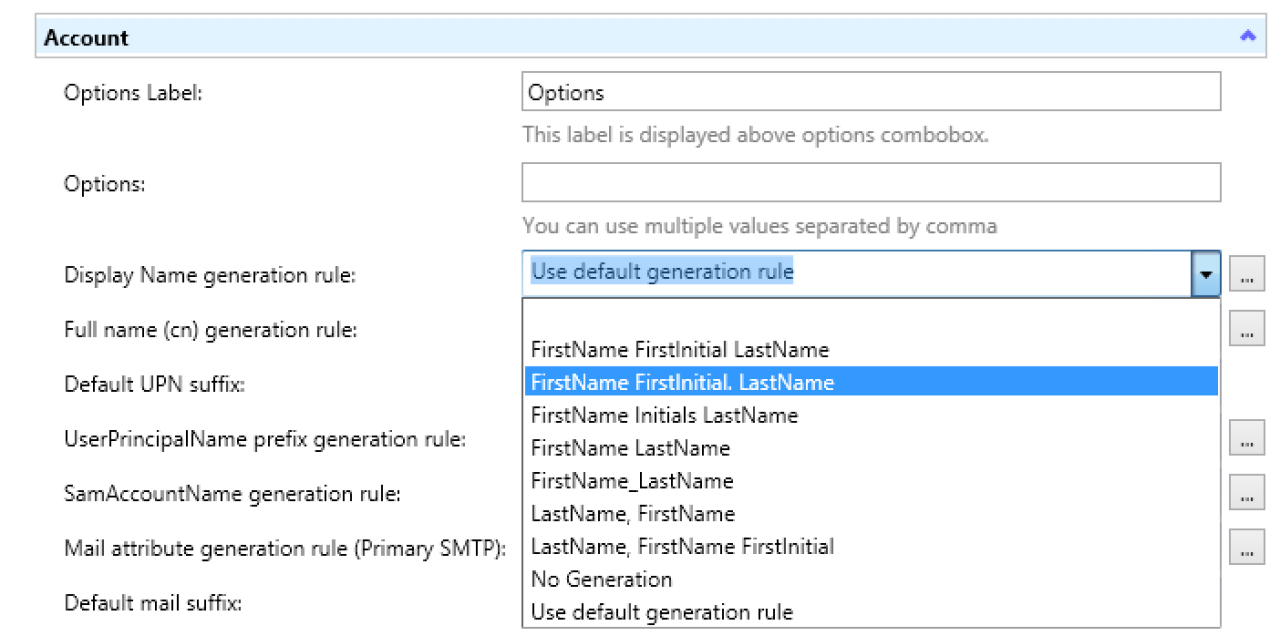Viewport: 1280px width, 636px height.
Task: Choose highlighted 'FirstName FirstInitial. LastName' option
Action: pyautogui.click(x=871, y=382)
